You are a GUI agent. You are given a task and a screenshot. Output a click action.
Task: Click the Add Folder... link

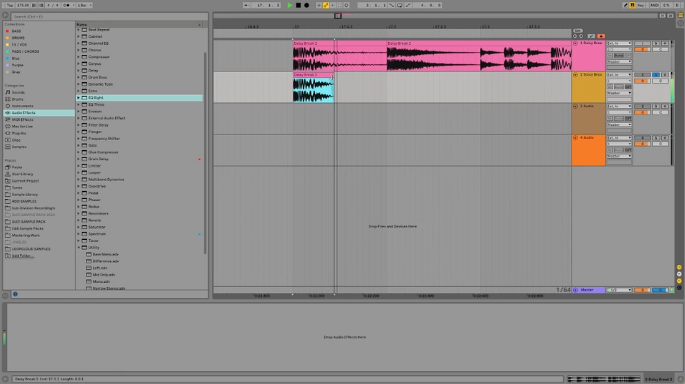point(23,256)
